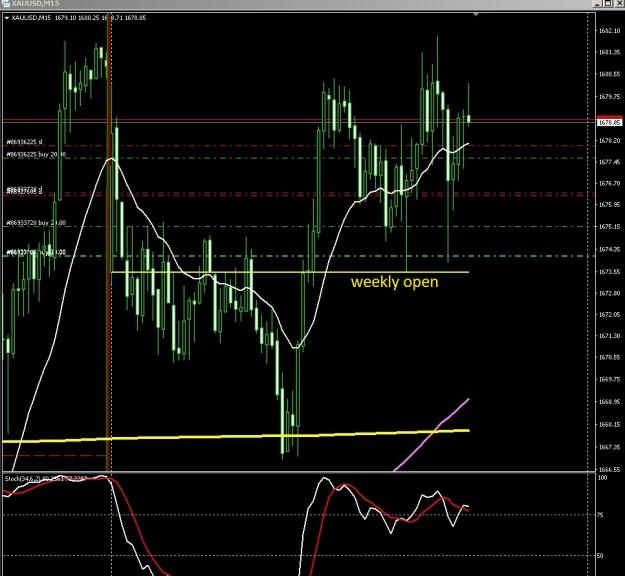Click the 1667.35 price scale label
The height and width of the screenshot is (576, 625).
609,447
